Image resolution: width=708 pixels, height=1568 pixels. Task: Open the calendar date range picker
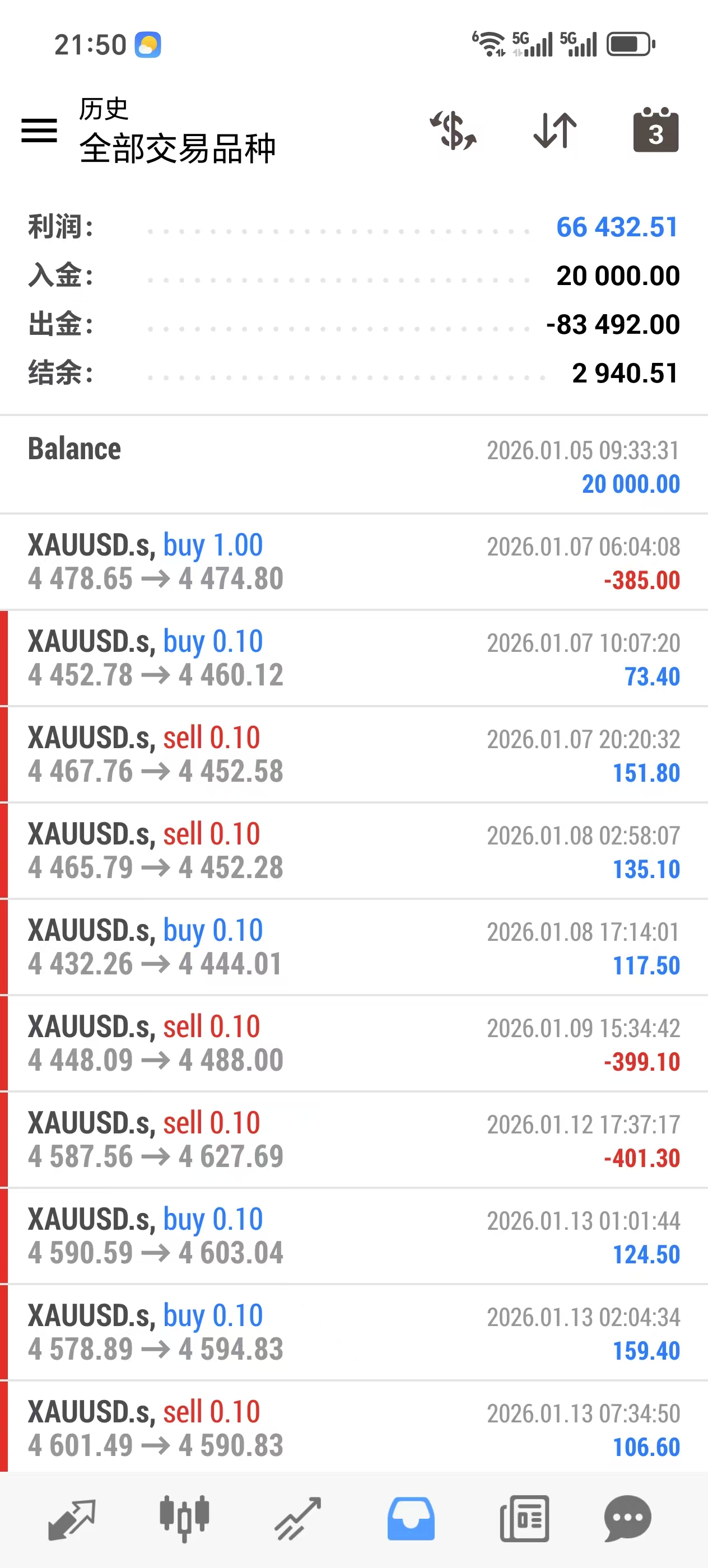tap(656, 130)
